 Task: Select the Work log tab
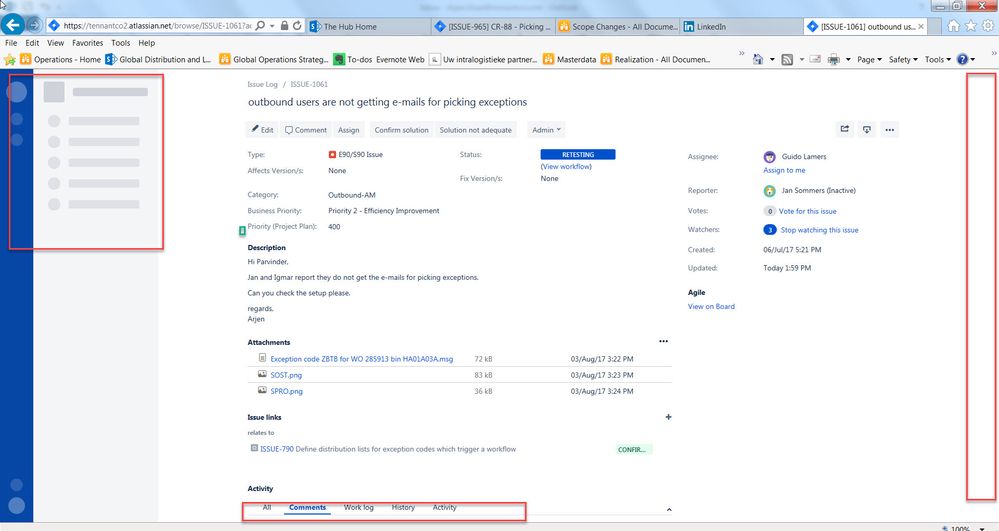tap(358, 507)
